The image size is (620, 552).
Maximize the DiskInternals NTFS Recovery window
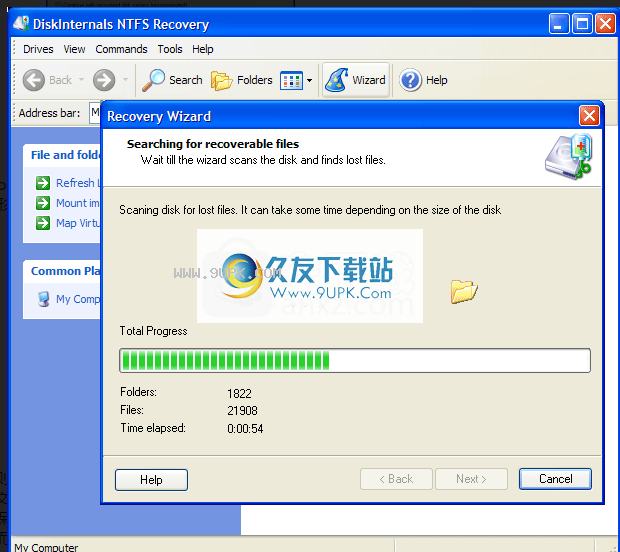pyautogui.click(x=582, y=24)
